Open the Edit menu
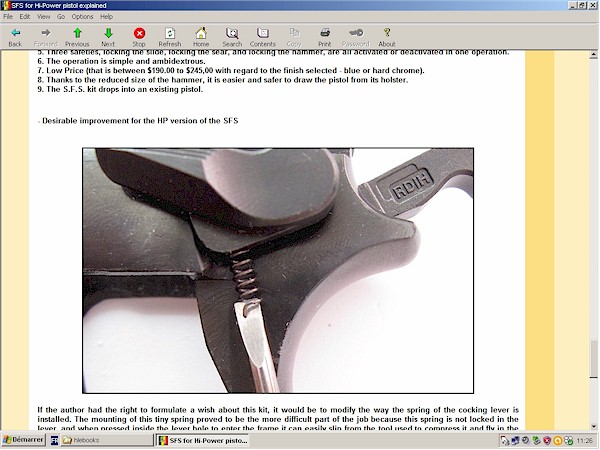The height and width of the screenshot is (450, 600). pos(25,16)
